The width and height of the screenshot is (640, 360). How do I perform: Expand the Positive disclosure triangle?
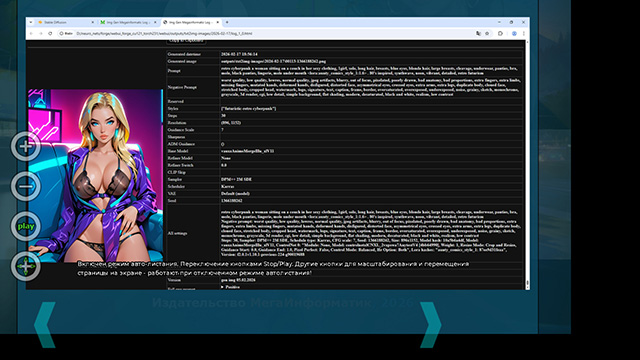tap(222, 287)
